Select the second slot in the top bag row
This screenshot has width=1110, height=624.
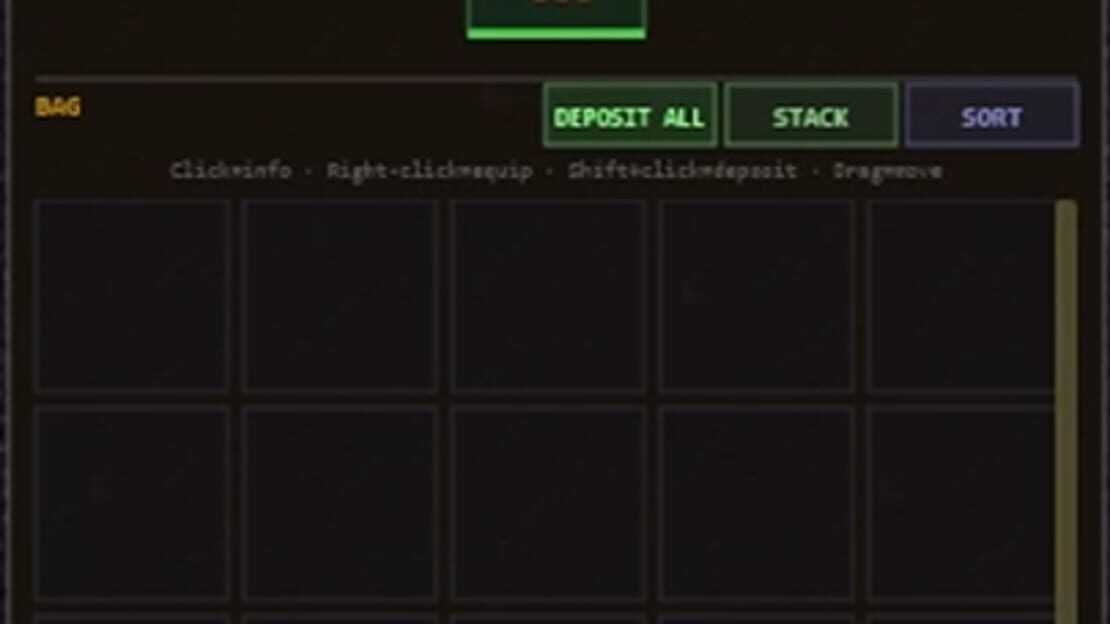click(340, 296)
